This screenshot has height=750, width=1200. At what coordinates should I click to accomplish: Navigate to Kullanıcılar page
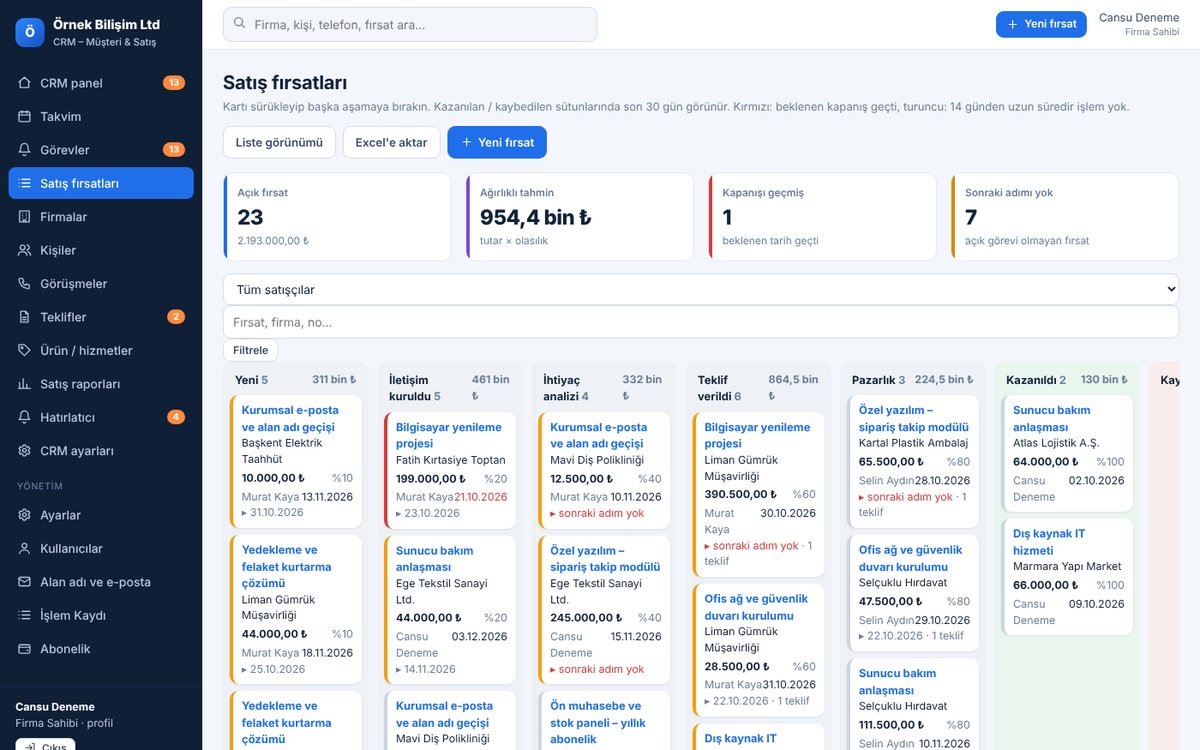coord(101,549)
